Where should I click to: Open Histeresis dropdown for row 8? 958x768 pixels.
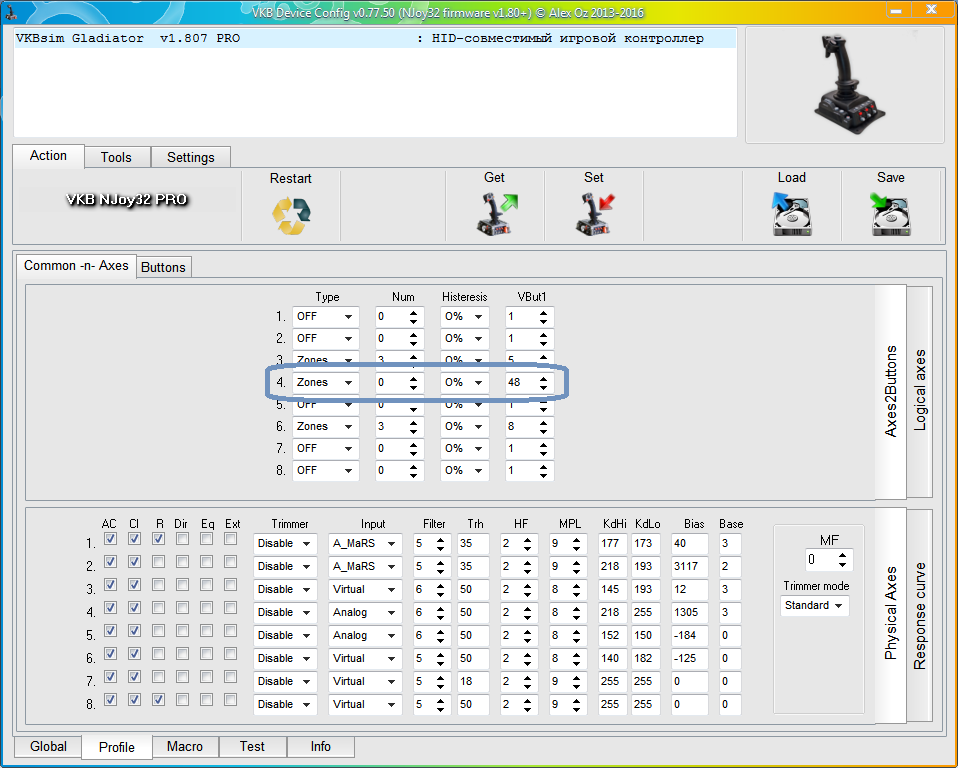(x=464, y=470)
